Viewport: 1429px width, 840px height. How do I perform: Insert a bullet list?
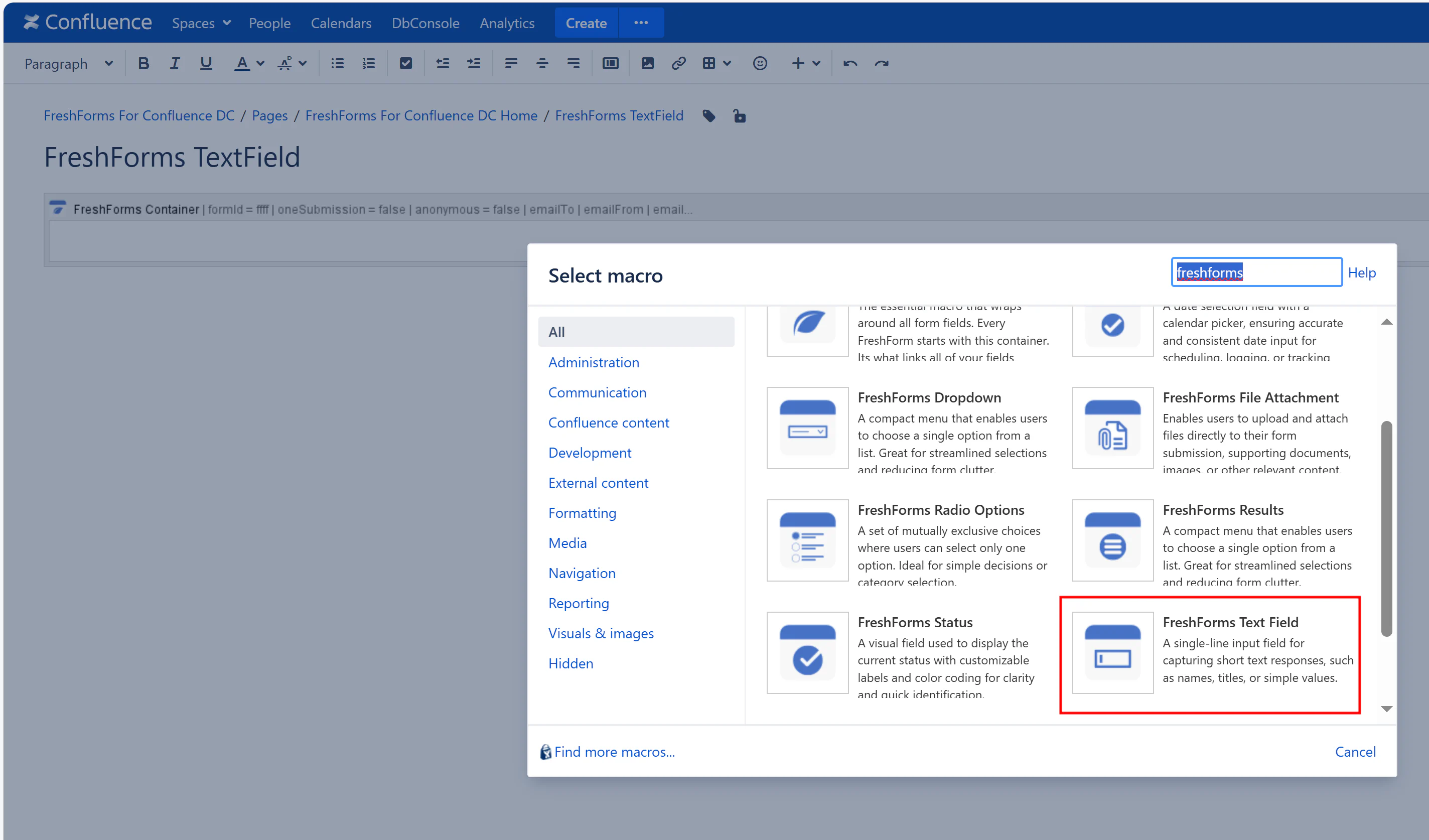[x=337, y=64]
